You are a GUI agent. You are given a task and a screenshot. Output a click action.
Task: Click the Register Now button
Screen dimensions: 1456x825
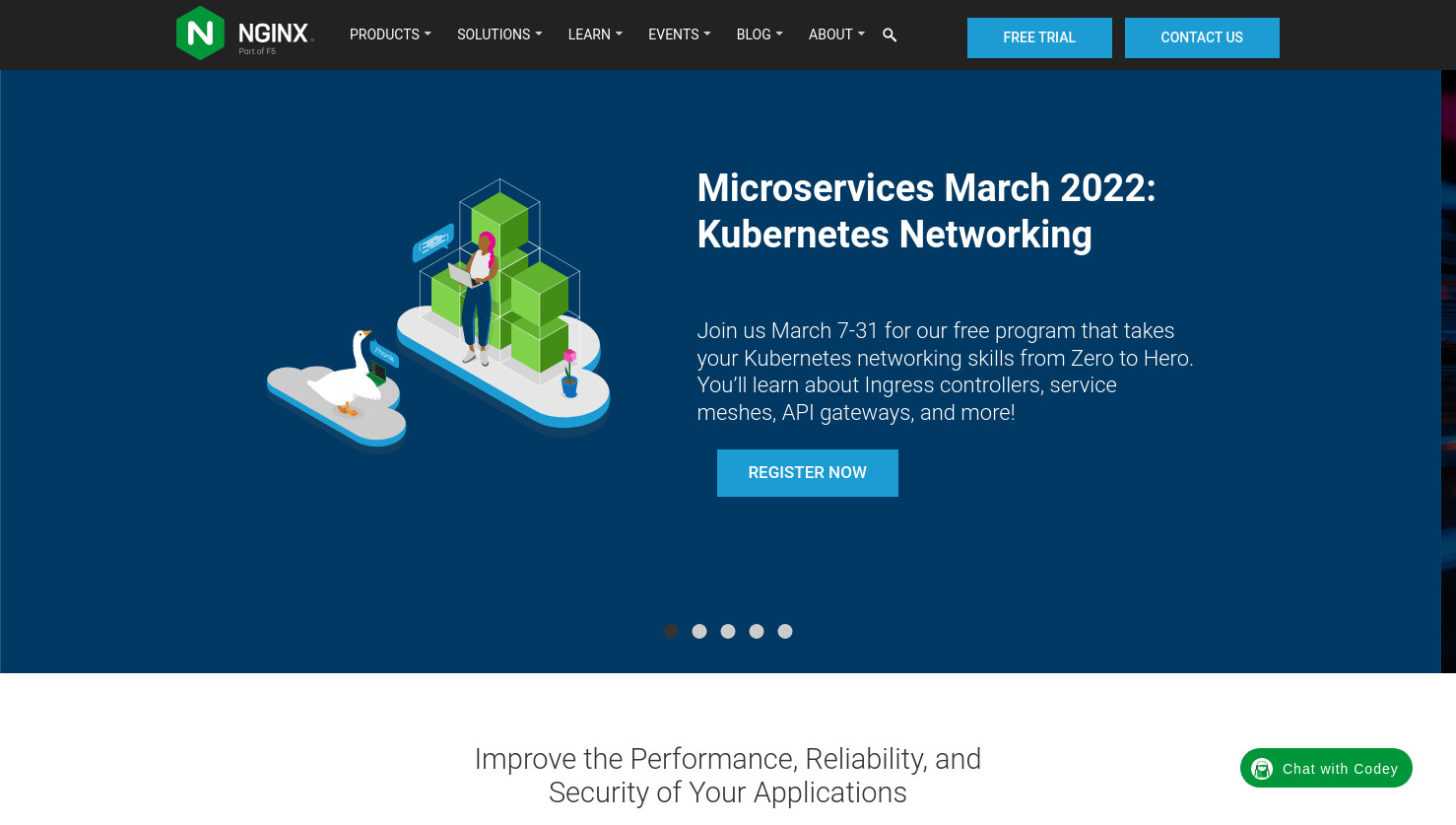coord(808,473)
